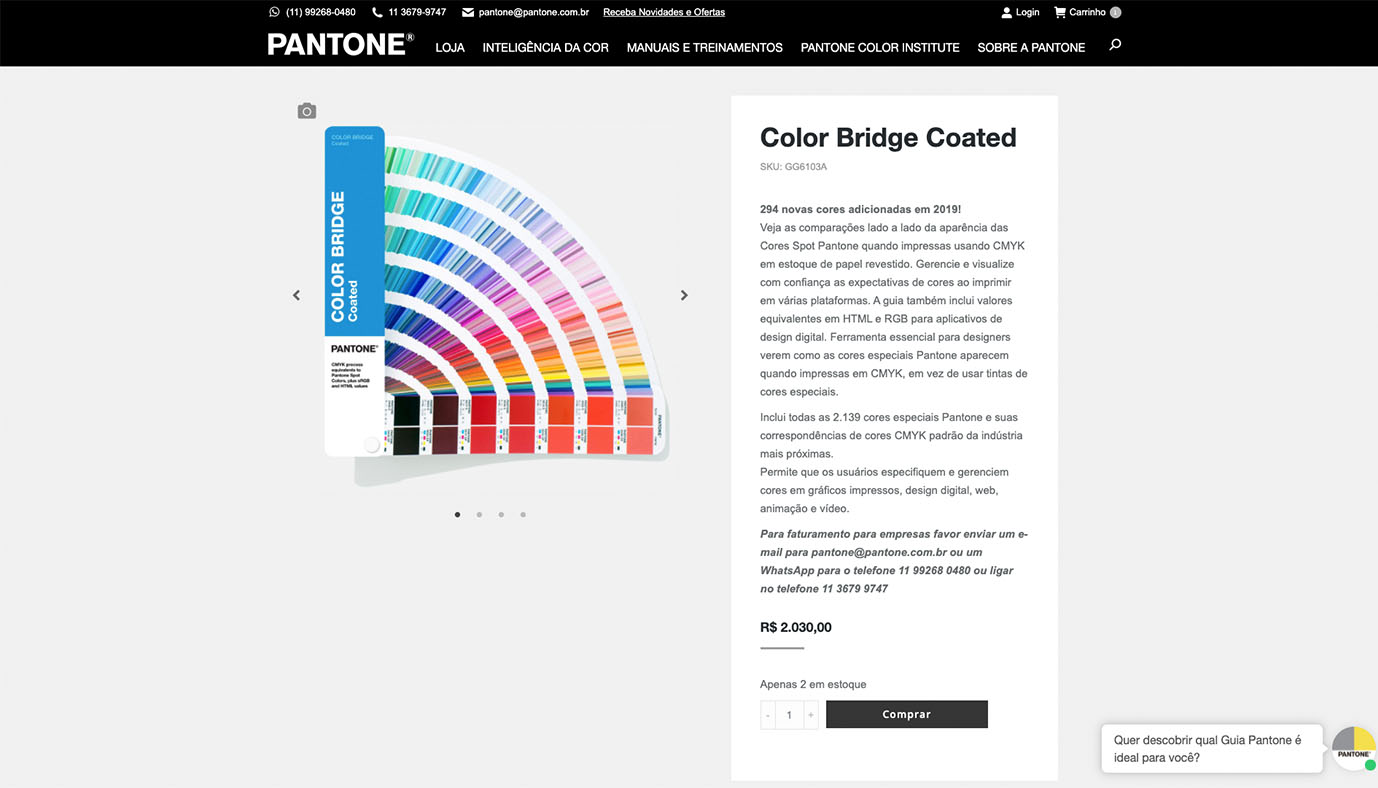This screenshot has width=1378, height=788.
Task: Click the envelope email icon
Action: pos(468,12)
